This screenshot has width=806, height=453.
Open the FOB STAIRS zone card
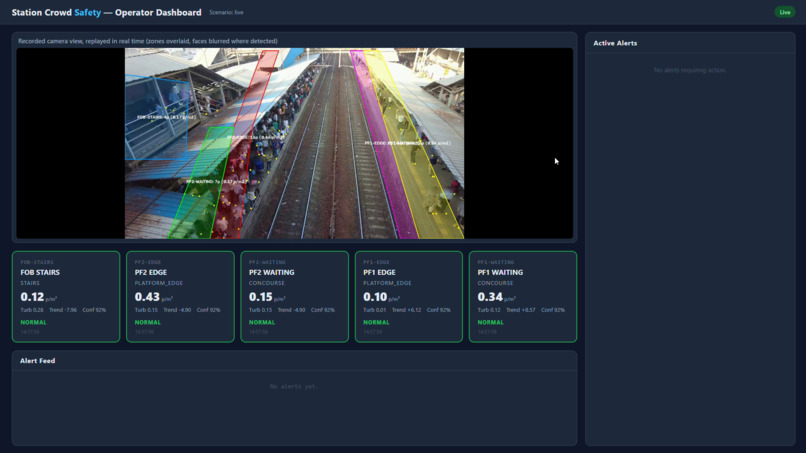point(66,297)
